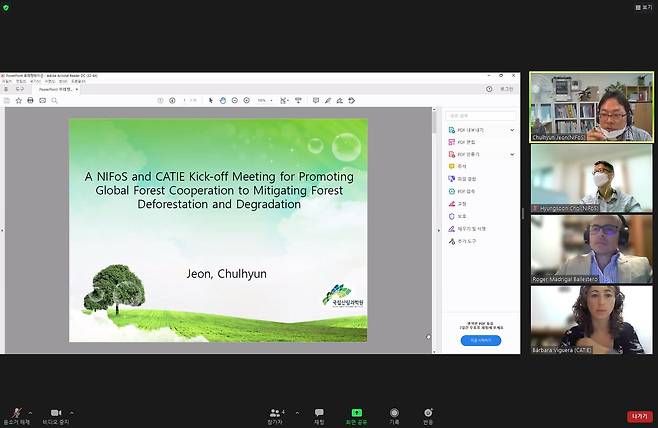Open the Redact tool in side panel
The height and width of the screenshot is (428, 658).
click(457, 204)
